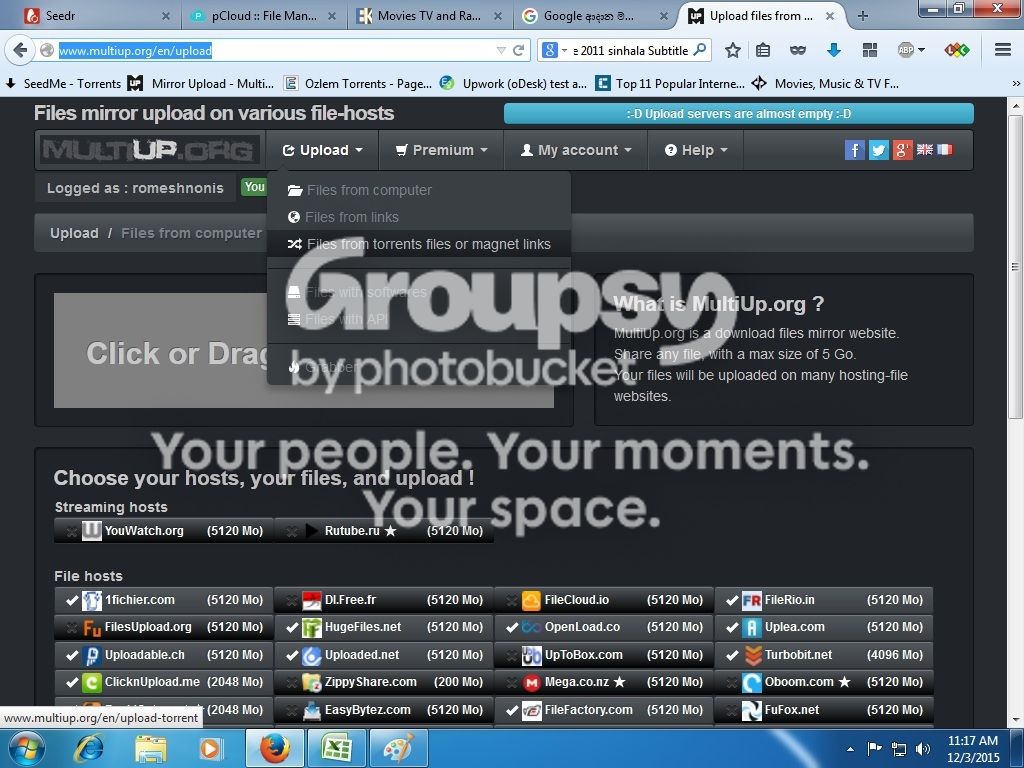The width and height of the screenshot is (1024, 768).
Task: Toggle the Uploaded.net host checkbox
Action: click(x=292, y=655)
